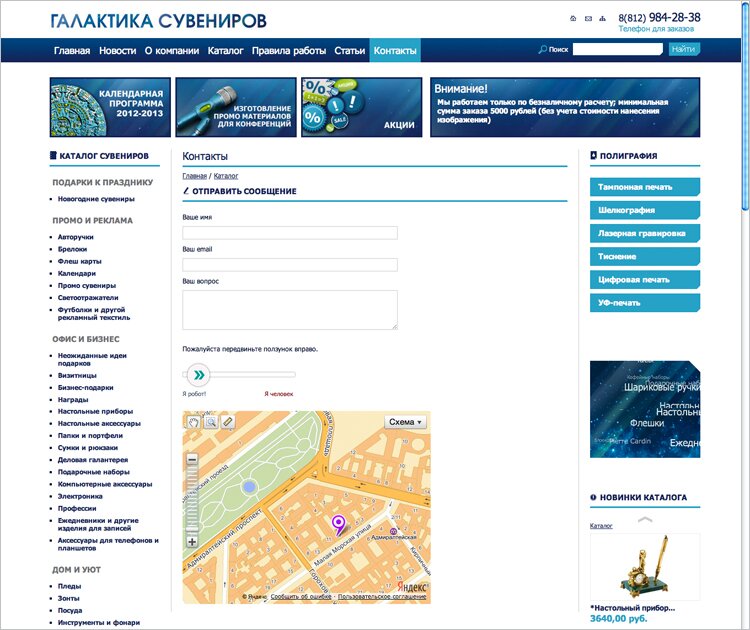750x630 pixels.
Task: Click the УФ-печать button
Action: click(645, 303)
